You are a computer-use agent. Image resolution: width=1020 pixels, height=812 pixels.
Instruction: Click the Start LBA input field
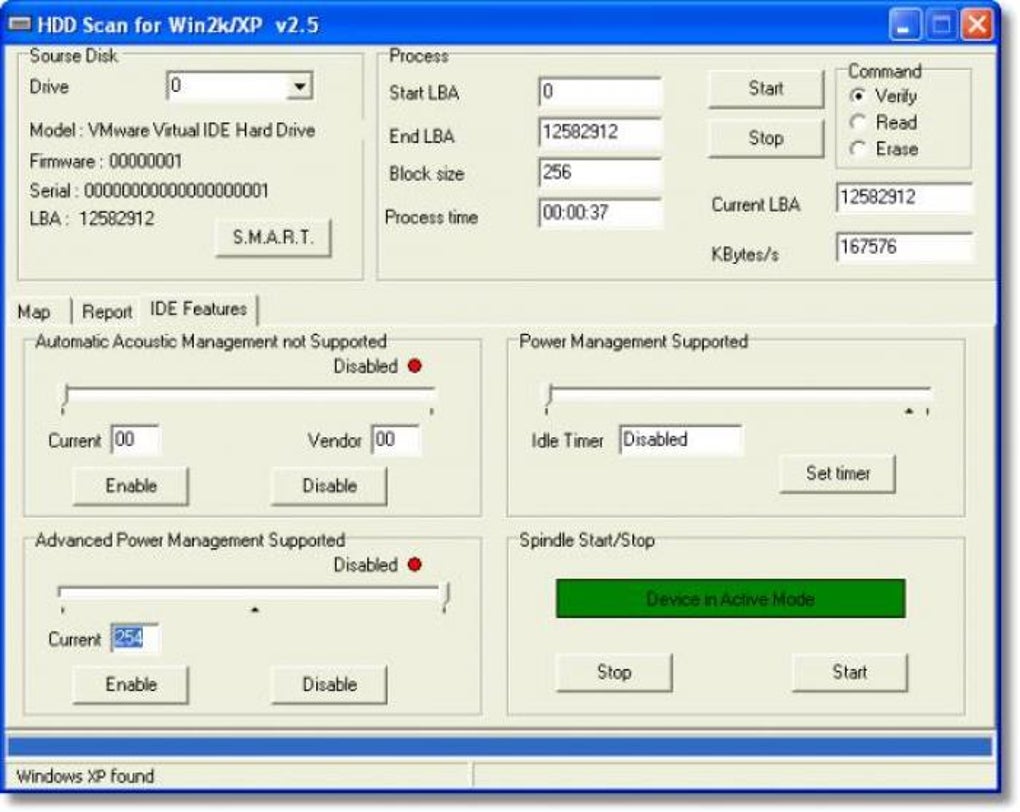tap(600, 92)
